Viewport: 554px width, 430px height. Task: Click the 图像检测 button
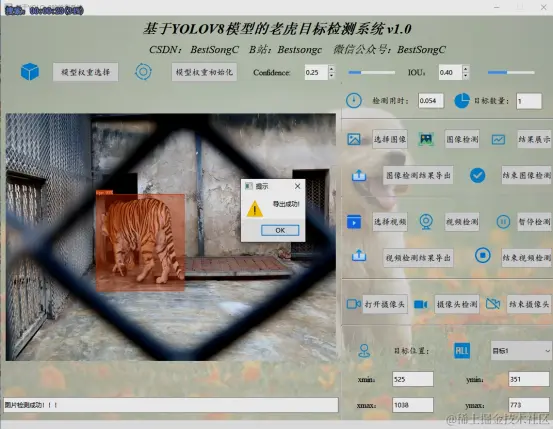462,139
